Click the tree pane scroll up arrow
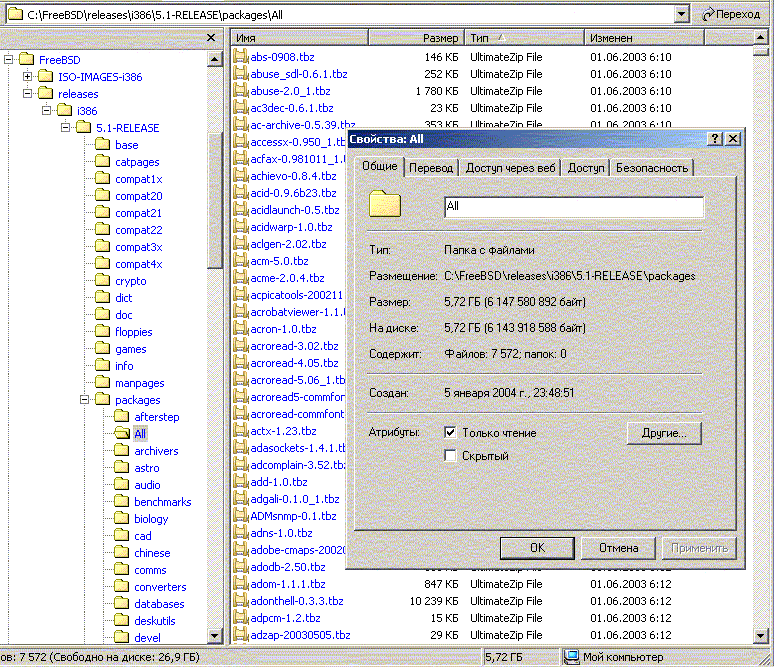This screenshot has width=774, height=667. [214, 59]
